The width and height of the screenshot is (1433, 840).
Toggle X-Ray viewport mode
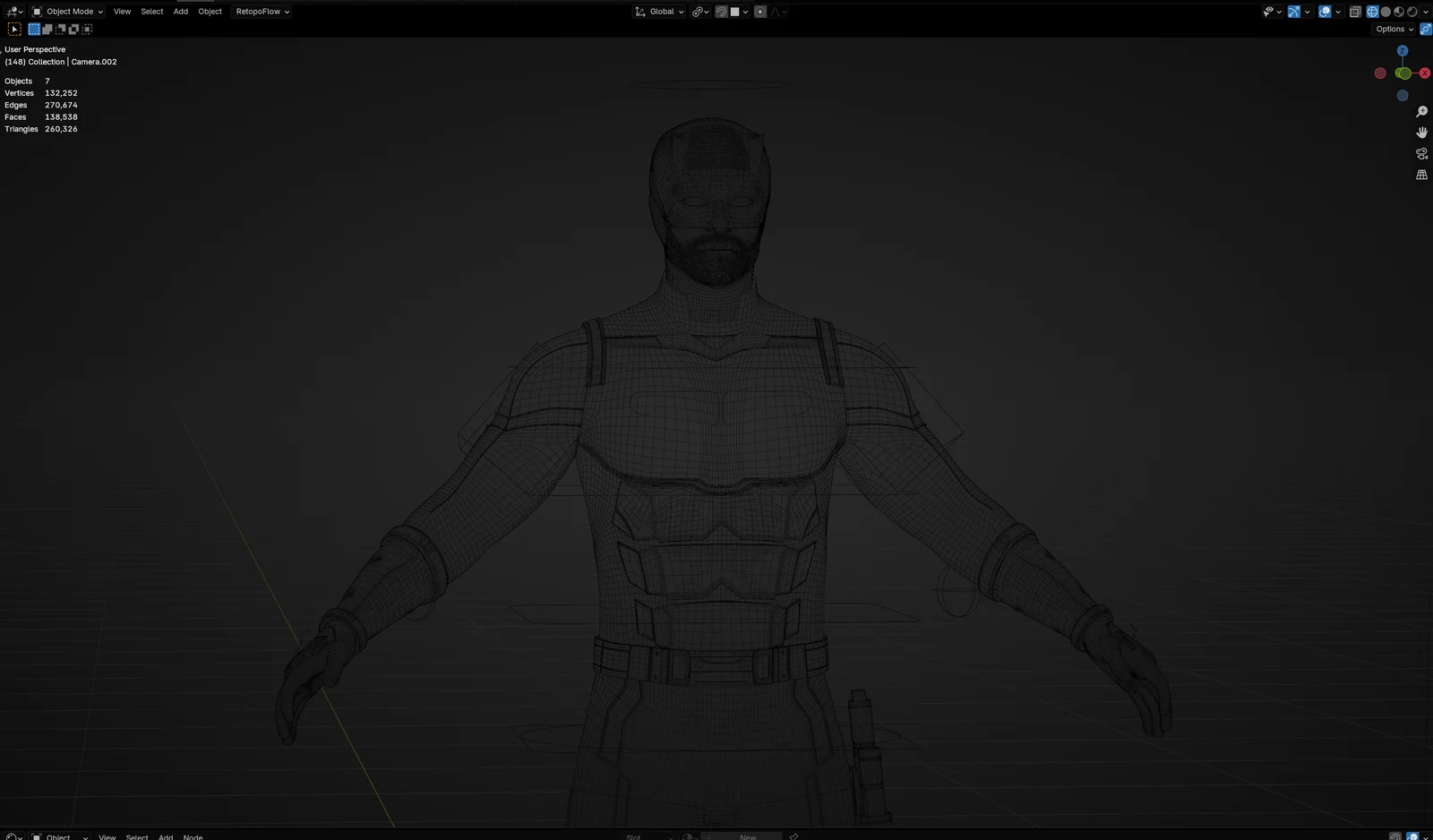coord(1355,11)
